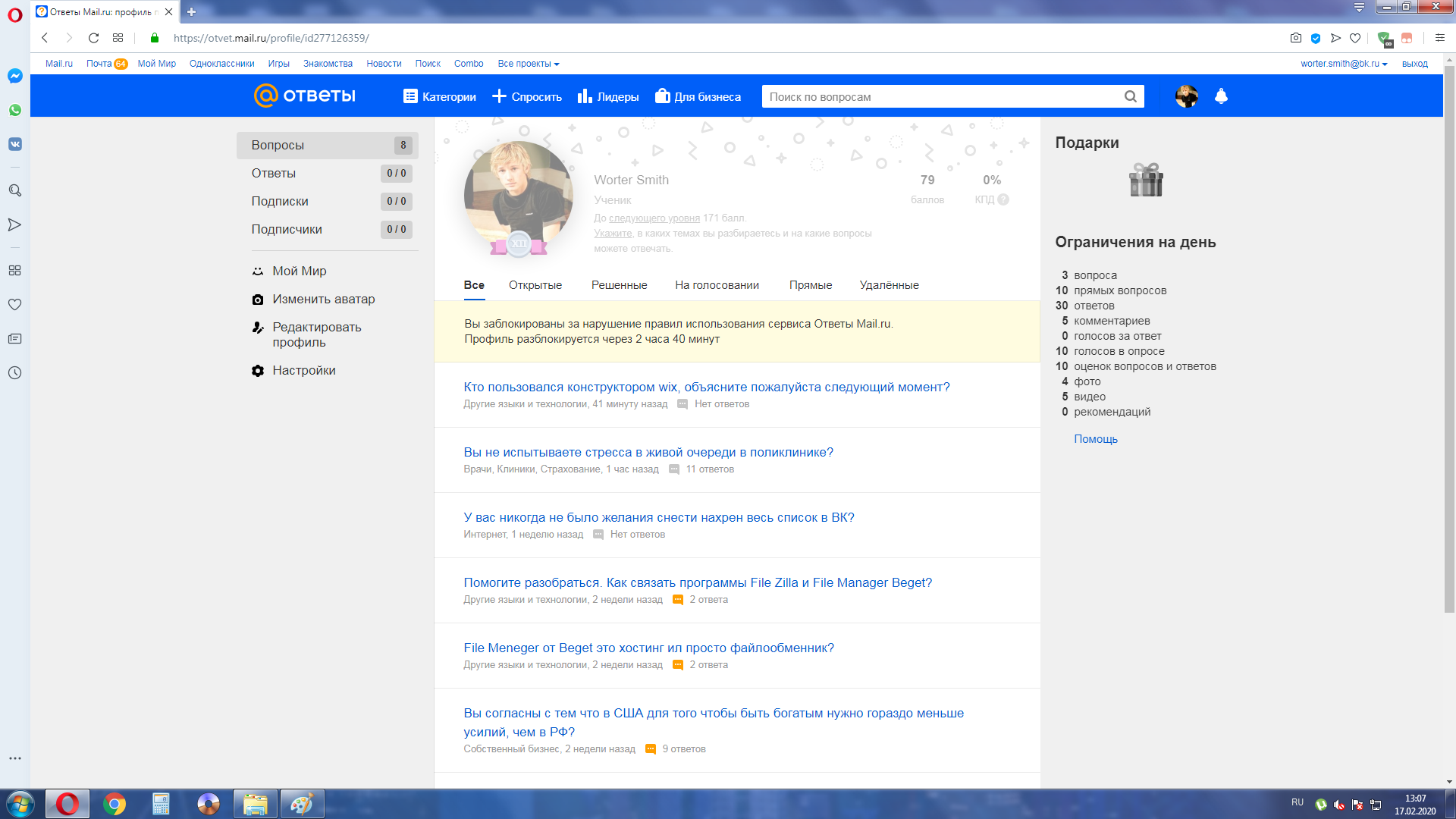This screenshot has height=819, width=1456.
Task: Select Вопросы in left menu
Action: coord(328,146)
